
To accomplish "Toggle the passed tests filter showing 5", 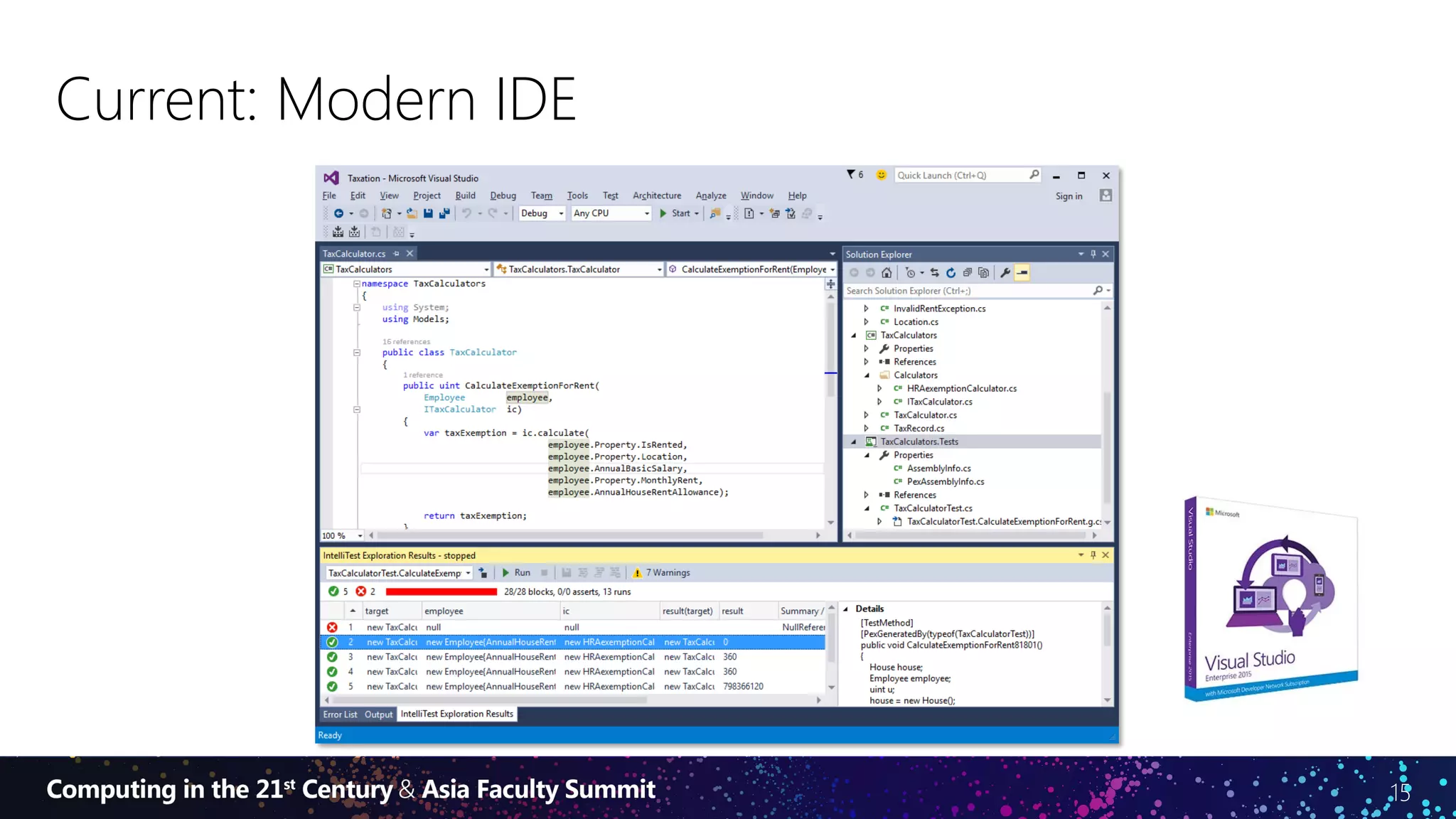I will [x=338, y=591].
